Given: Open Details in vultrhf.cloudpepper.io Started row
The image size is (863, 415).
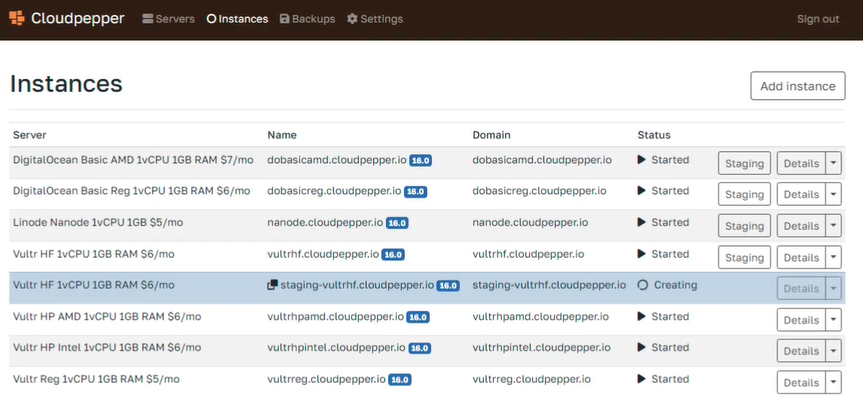Looking at the screenshot, I should (x=801, y=257).
